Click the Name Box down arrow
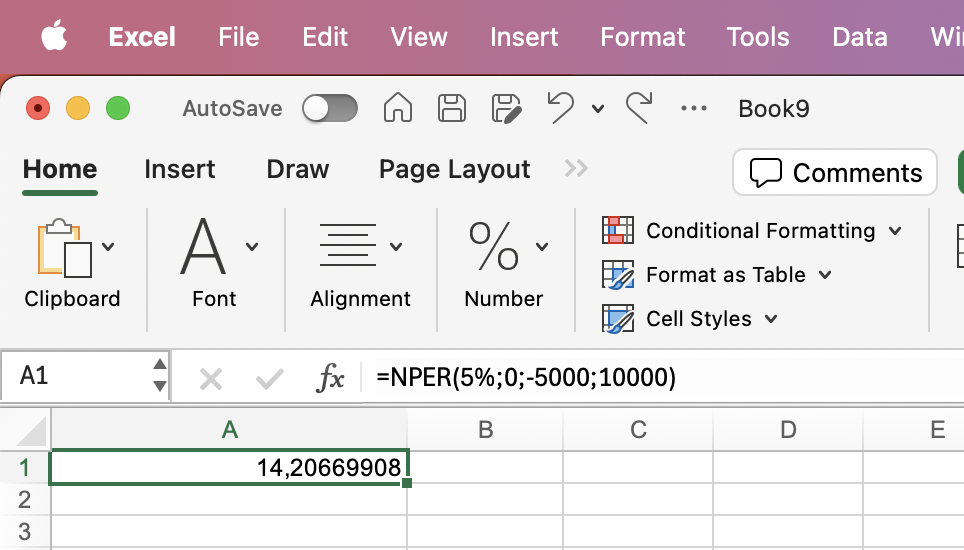This screenshot has width=964, height=550. tap(160, 387)
